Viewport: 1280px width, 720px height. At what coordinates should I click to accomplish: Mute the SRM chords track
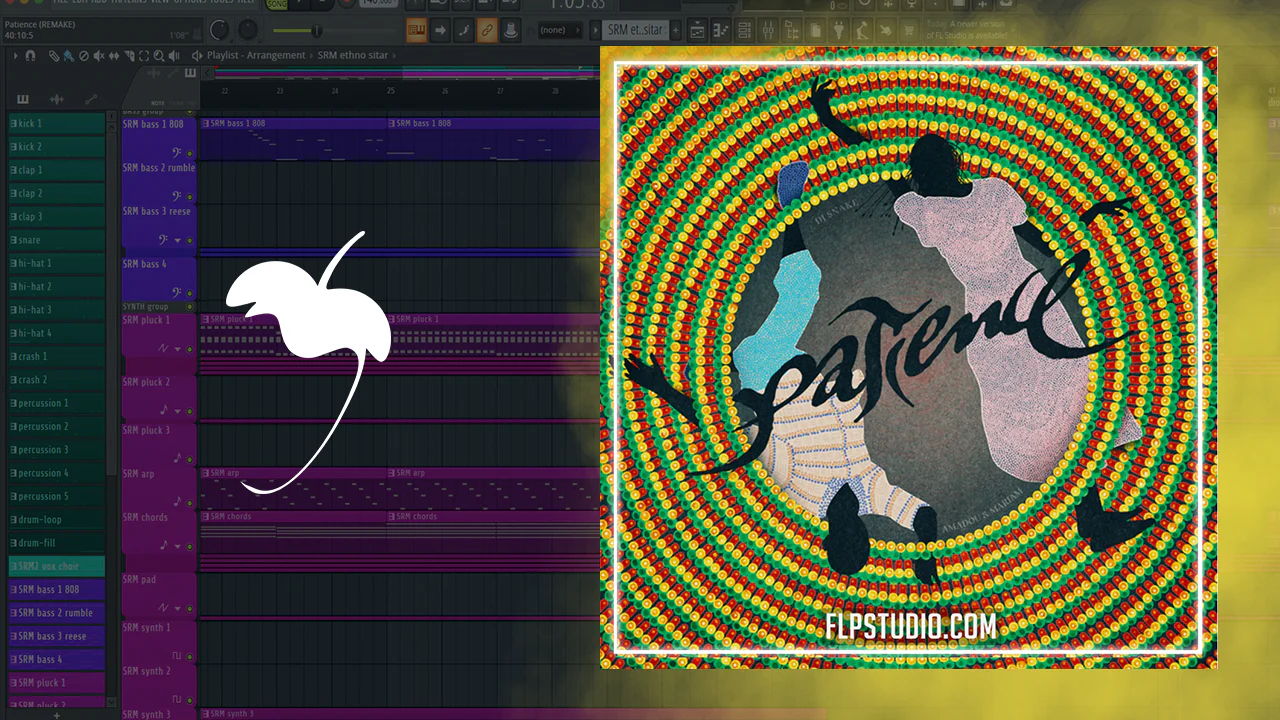[190, 546]
